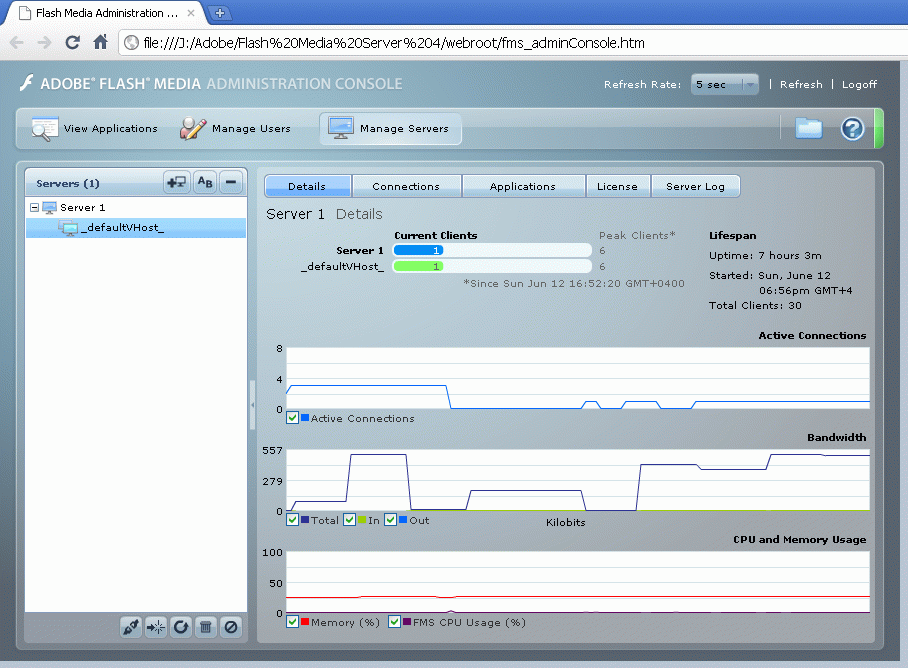This screenshot has height=668, width=908.
Task: Click the Logoff link
Action: [859, 85]
